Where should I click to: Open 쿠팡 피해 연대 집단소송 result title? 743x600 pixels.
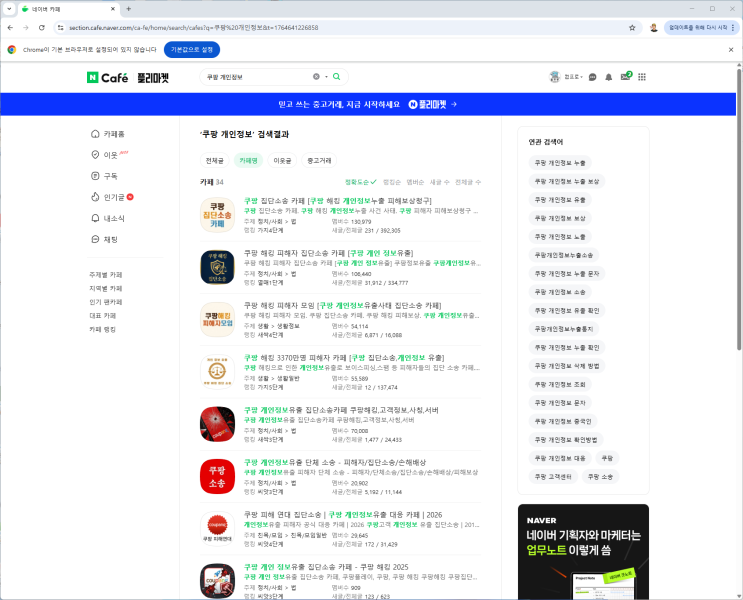click(343, 515)
